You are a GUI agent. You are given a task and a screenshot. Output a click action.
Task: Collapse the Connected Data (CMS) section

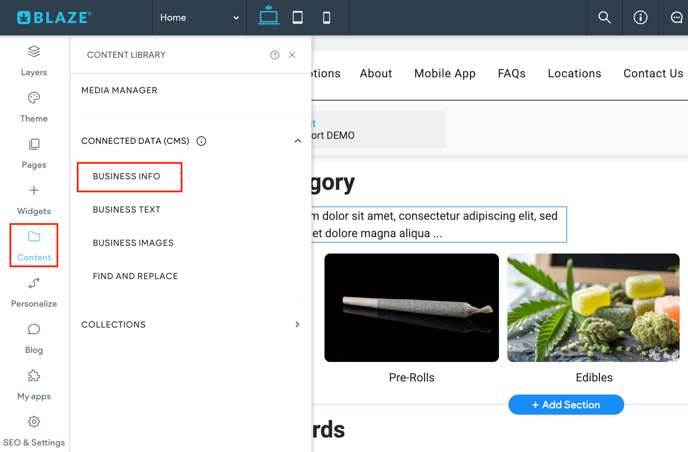(x=297, y=141)
